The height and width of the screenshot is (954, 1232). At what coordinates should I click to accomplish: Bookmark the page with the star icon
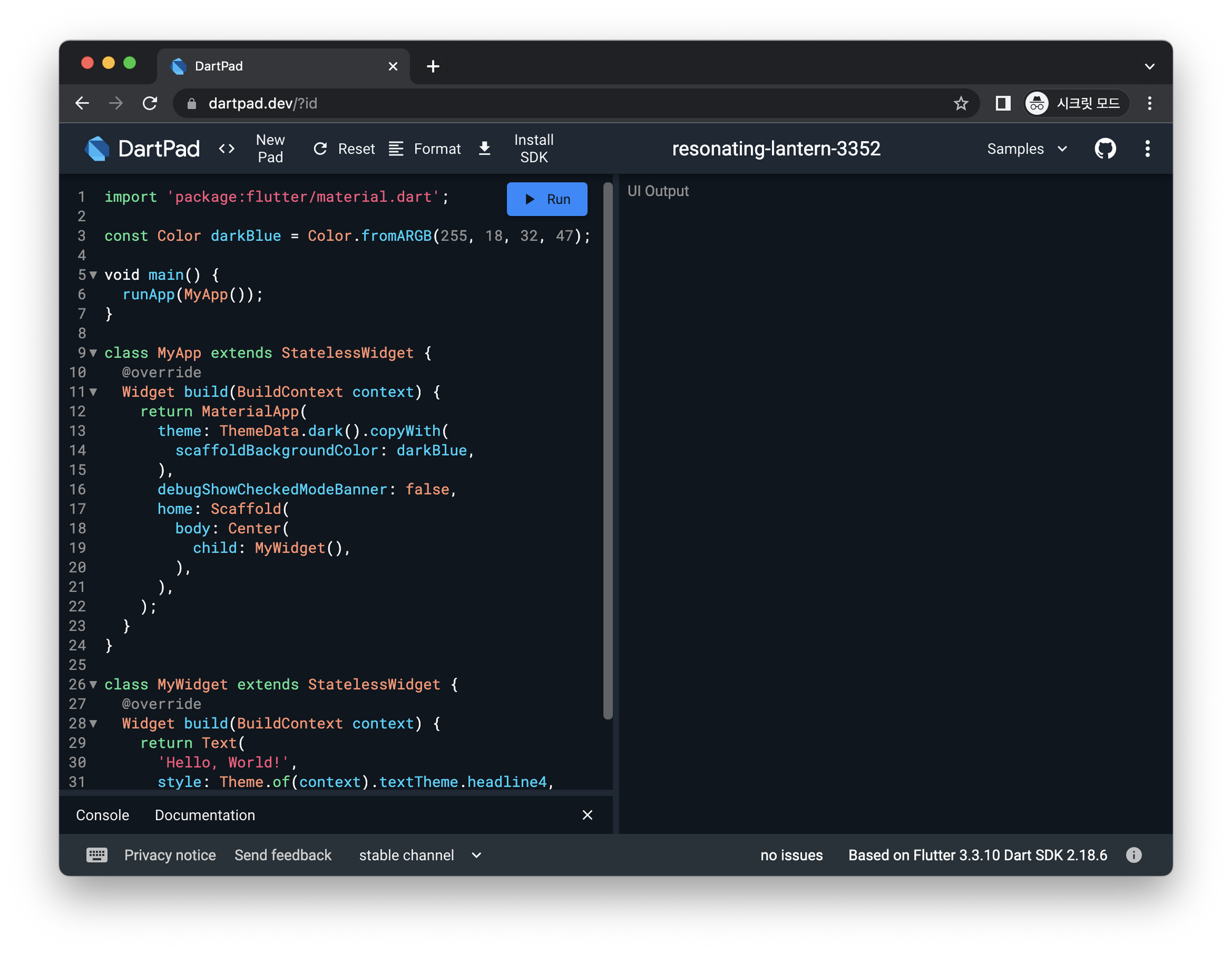click(x=960, y=104)
